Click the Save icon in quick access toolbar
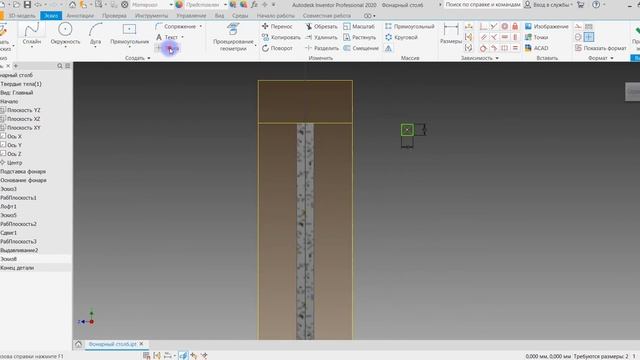Screen dimensions: 640x360 27,5
